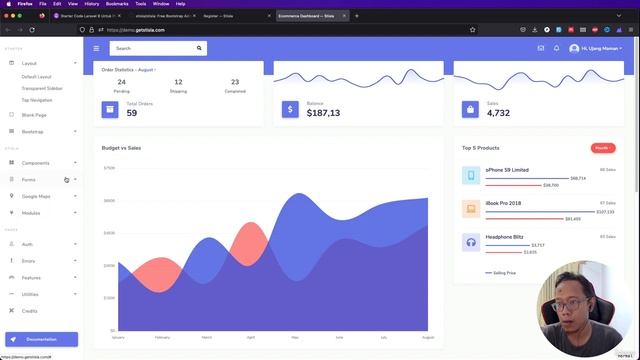Viewport: 640px width, 360px height.
Task: Expand the Google Maps menu arrow
Action: click(x=75, y=196)
